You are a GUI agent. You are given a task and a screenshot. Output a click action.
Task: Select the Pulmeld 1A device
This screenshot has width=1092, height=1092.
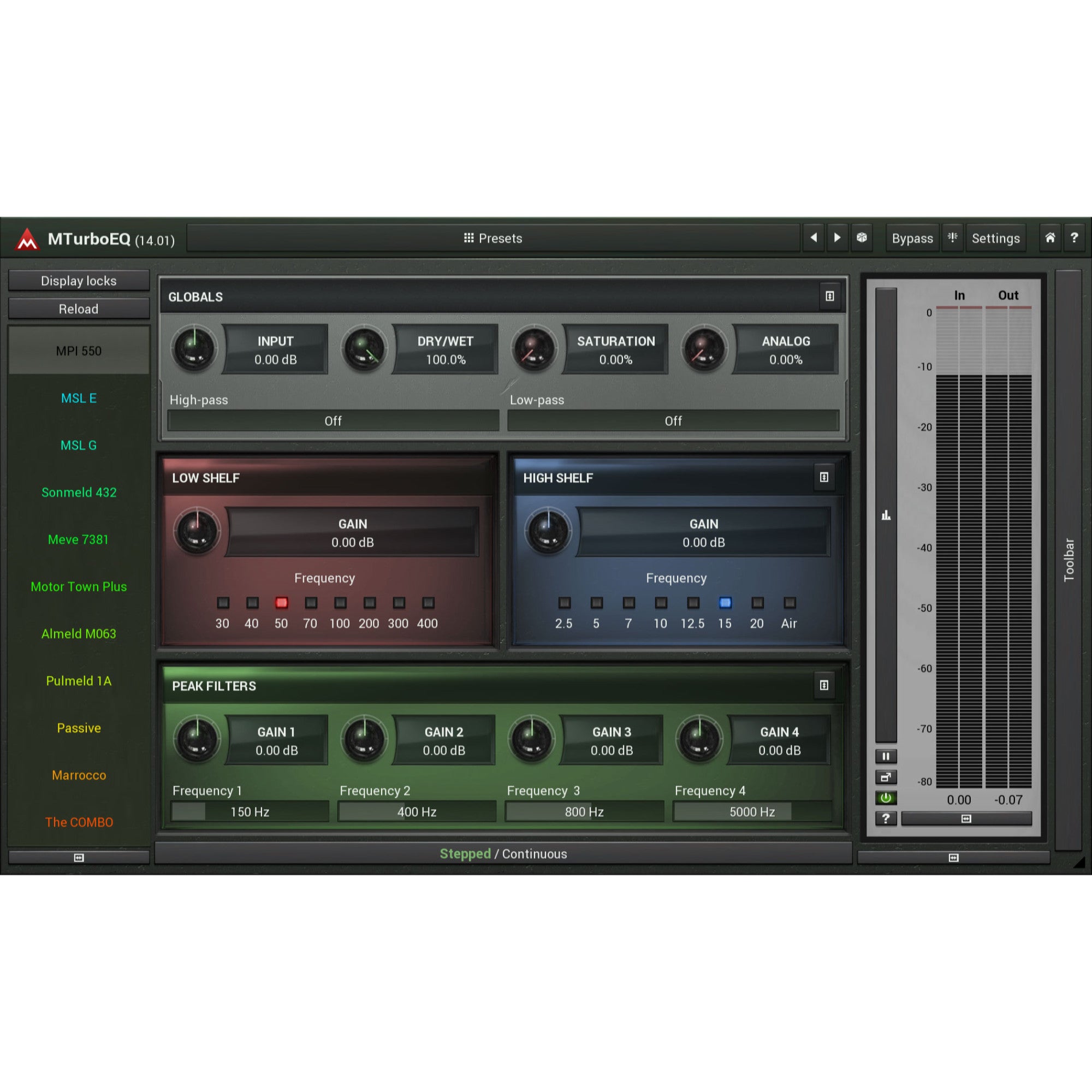click(x=79, y=680)
